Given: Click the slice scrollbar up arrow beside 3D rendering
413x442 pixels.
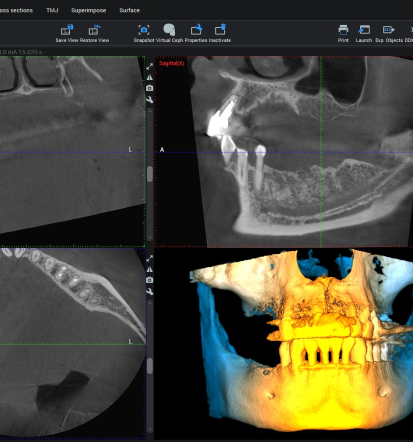Looking at the screenshot, I should click(x=150, y=302).
